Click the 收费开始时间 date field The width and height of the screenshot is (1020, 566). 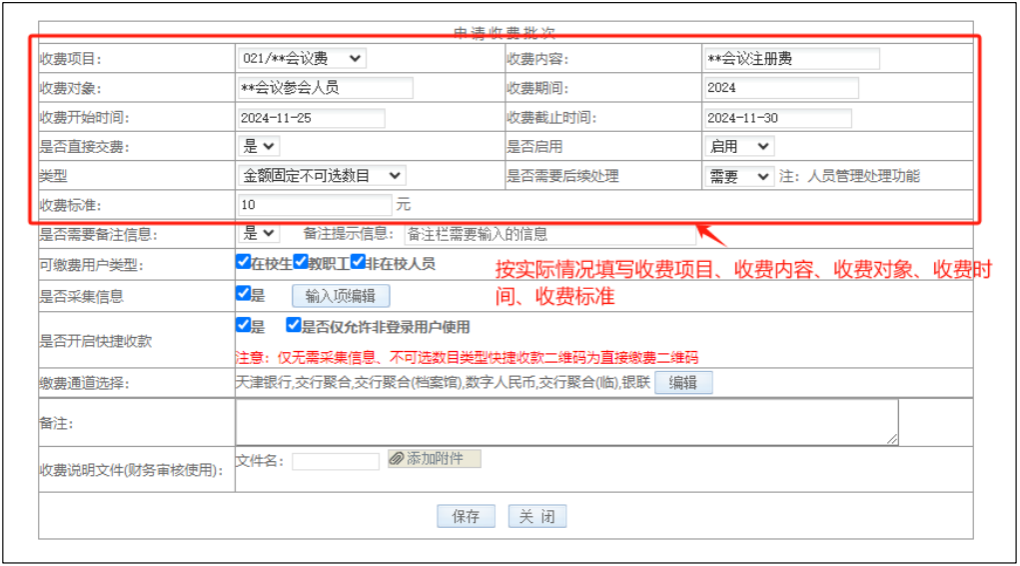pyautogui.click(x=310, y=118)
